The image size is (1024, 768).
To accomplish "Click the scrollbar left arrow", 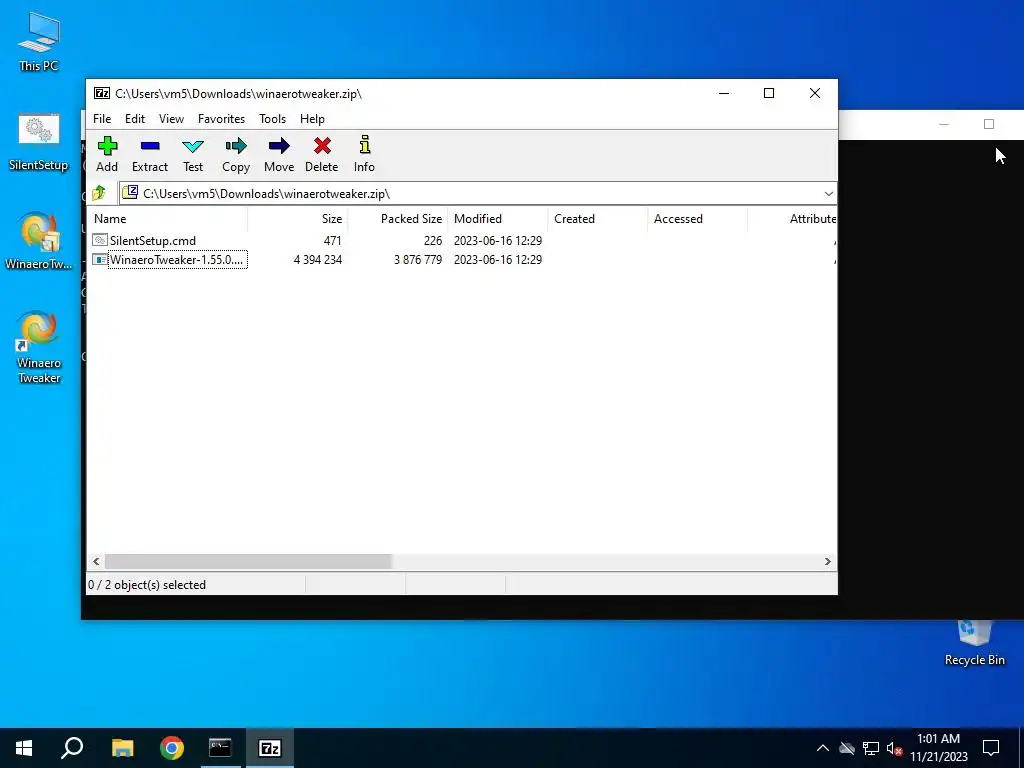I will click(97, 562).
